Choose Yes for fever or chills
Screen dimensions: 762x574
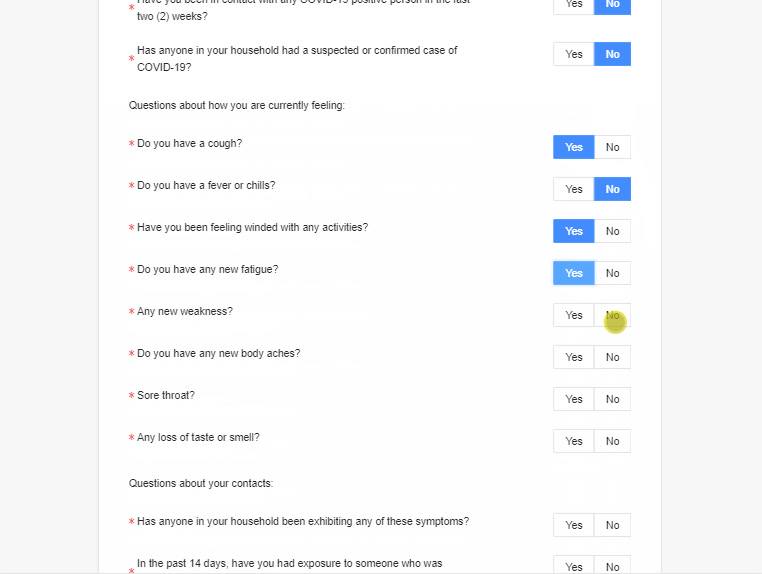click(x=573, y=189)
